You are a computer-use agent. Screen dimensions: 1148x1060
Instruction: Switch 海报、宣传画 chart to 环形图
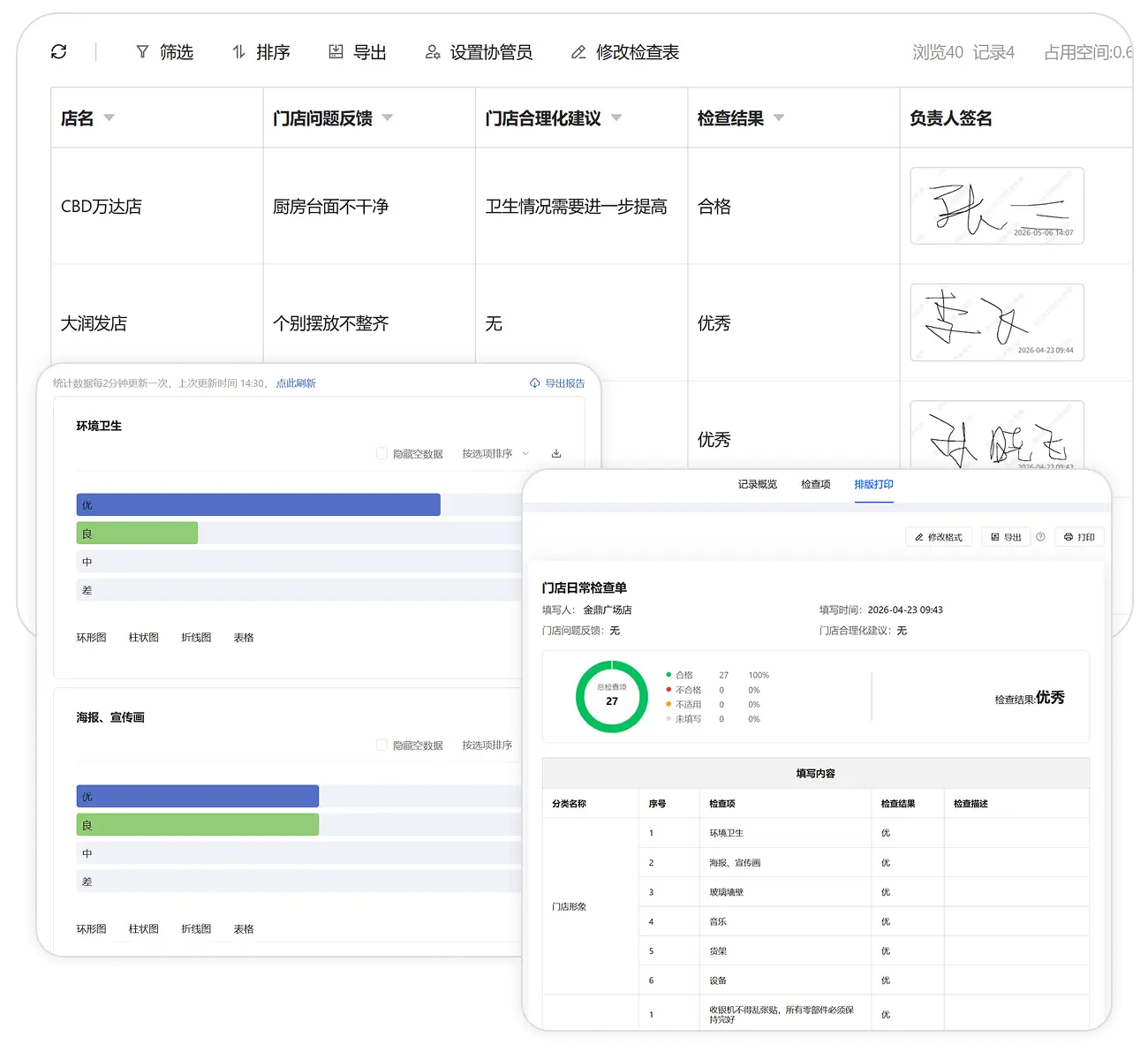pos(91,928)
